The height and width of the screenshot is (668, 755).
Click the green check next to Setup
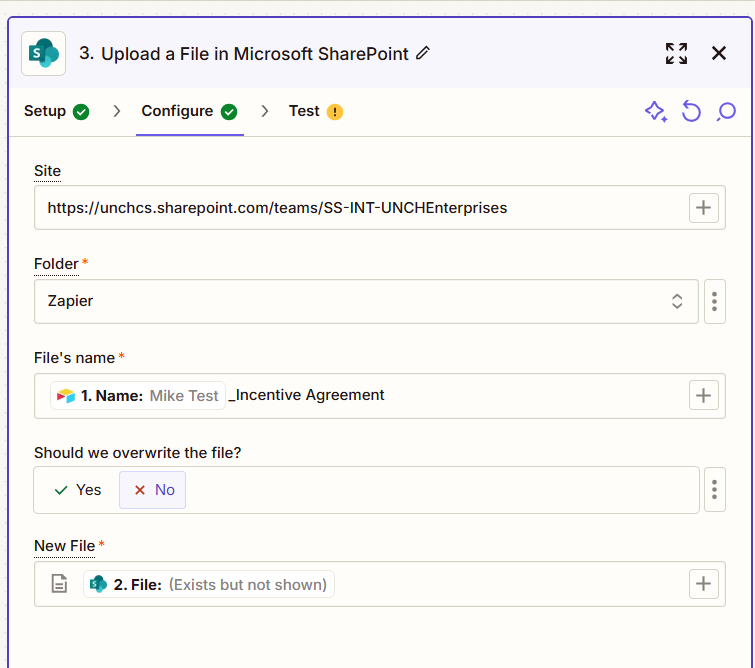click(x=81, y=112)
